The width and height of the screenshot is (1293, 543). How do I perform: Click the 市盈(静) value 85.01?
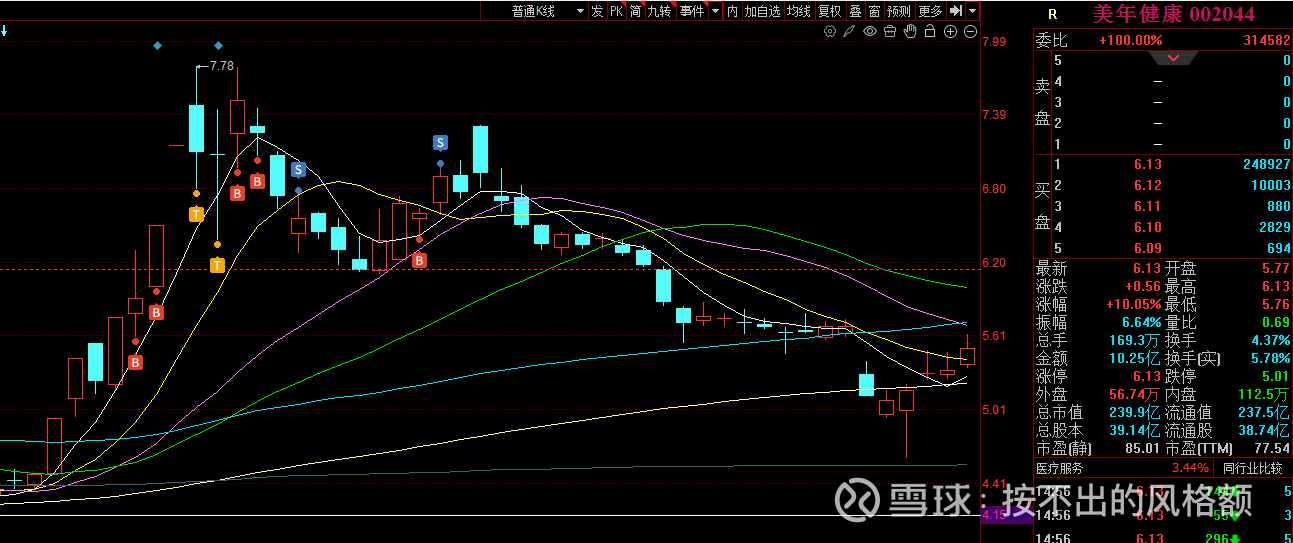(1143, 448)
